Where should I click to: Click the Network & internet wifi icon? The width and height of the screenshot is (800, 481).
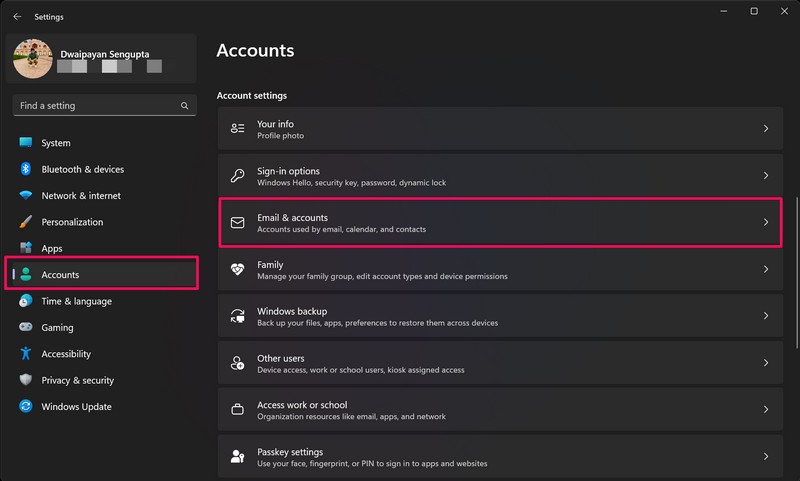25,196
